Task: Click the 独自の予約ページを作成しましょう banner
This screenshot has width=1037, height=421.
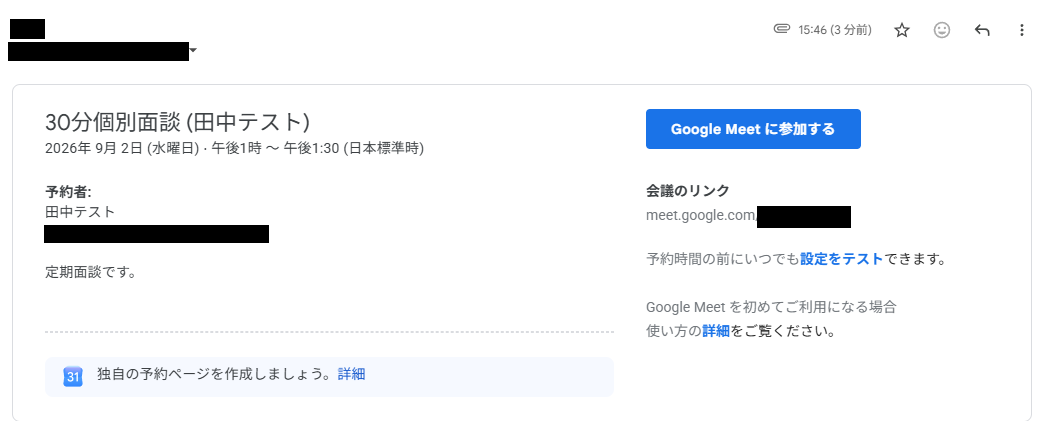Action: (x=329, y=377)
